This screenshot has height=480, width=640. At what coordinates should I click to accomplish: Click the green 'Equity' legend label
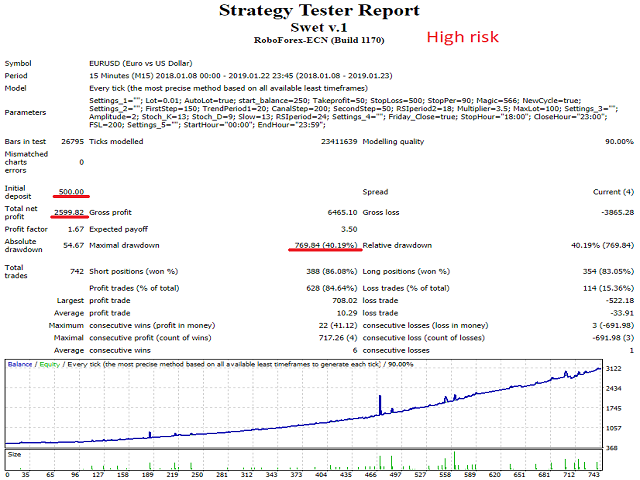(49, 364)
